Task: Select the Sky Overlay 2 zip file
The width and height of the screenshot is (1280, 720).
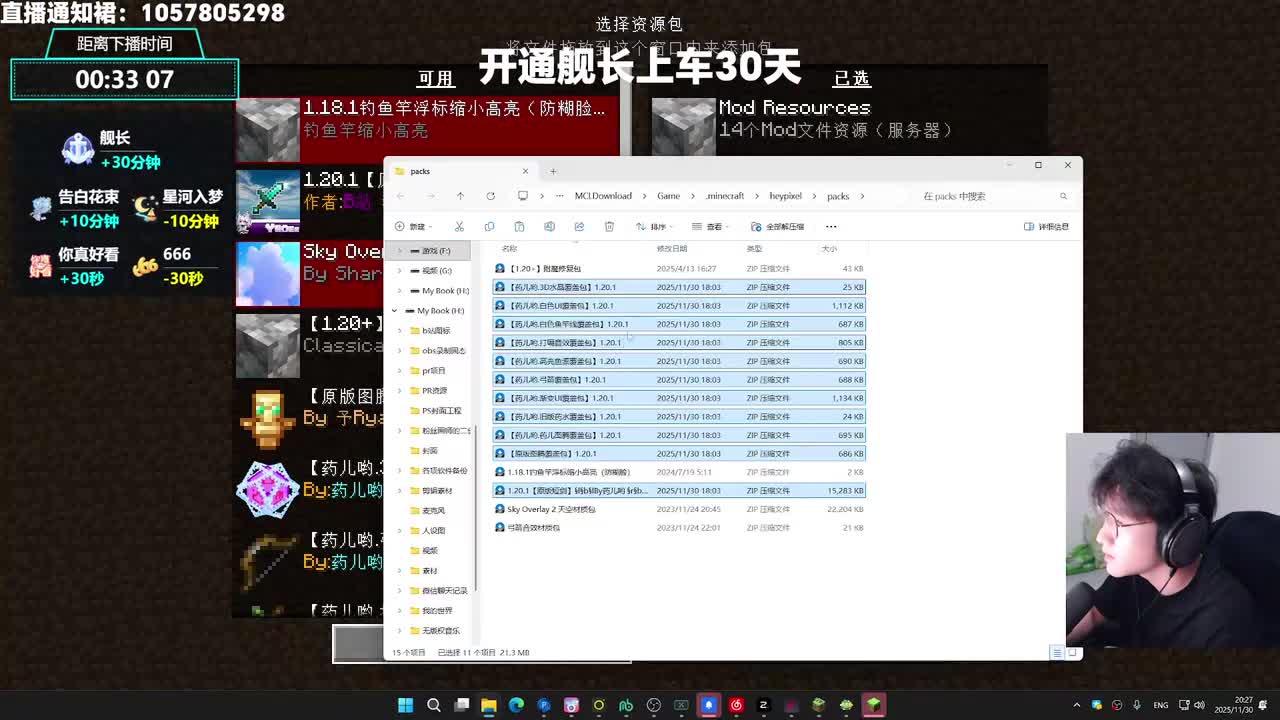Action: pos(679,509)
